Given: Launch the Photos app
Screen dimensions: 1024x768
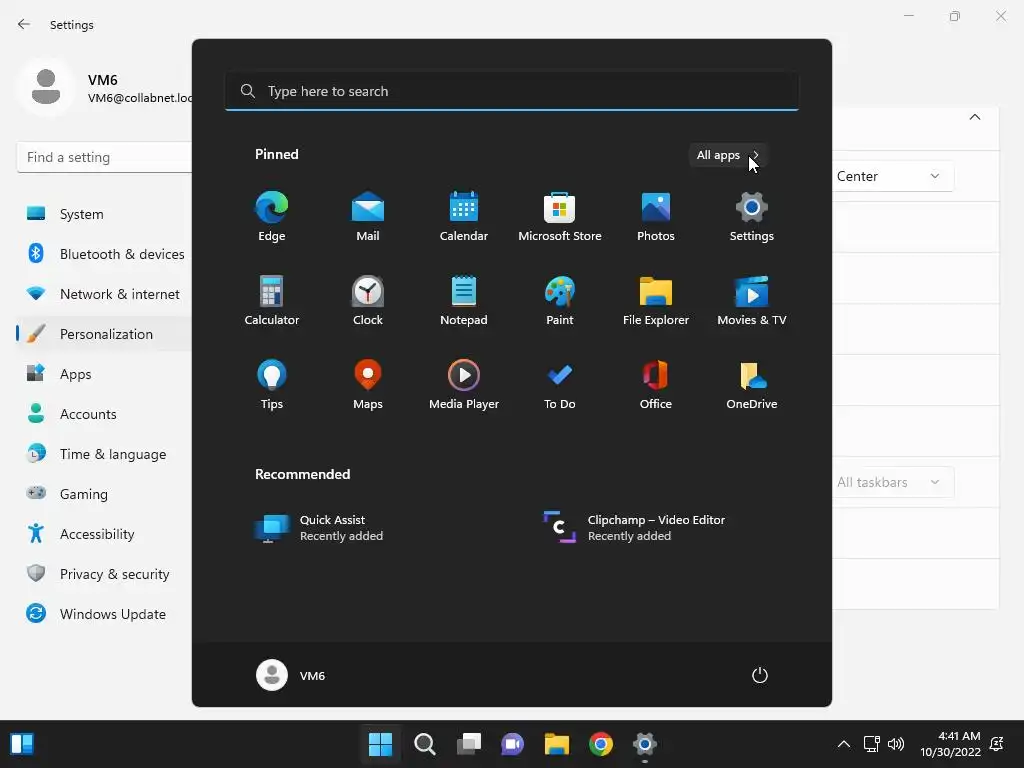Looking at the screenshot, I should 656,217.
